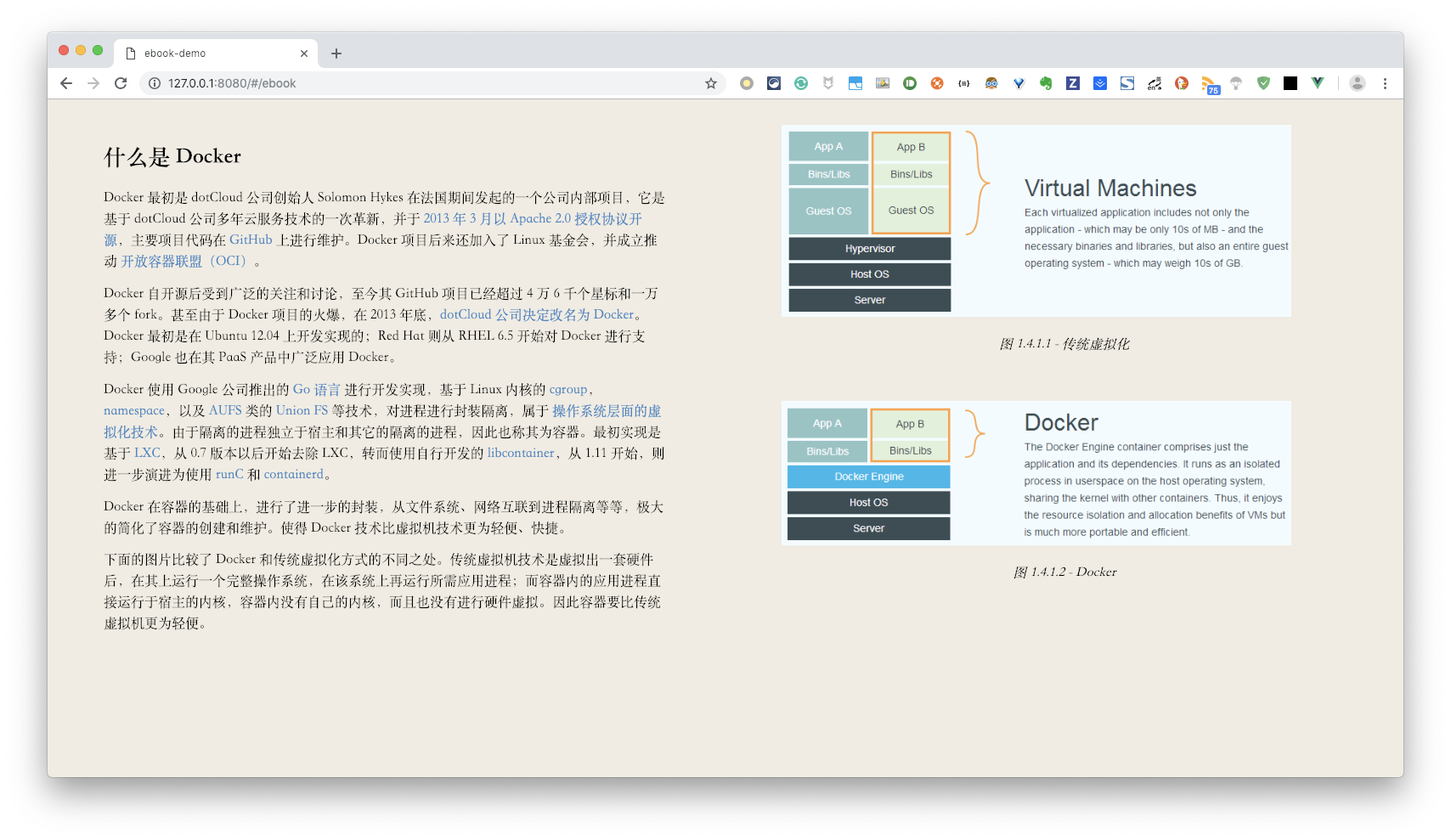Open the Chrome three-dot menu
Viewport: 1451px width, 840px height.
[x=1385, y=83]
